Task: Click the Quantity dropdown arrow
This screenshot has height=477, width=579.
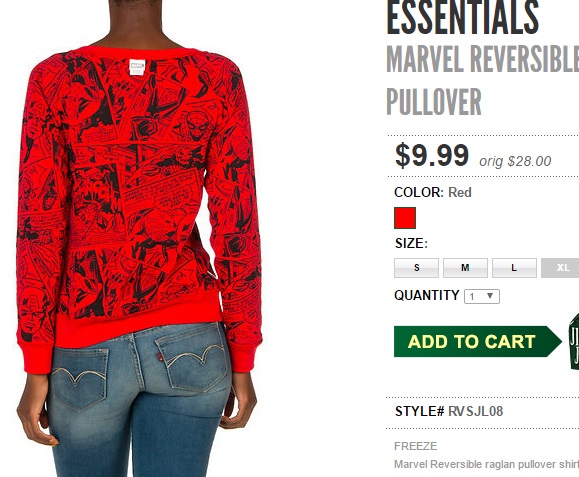Action: pos(490,296)
